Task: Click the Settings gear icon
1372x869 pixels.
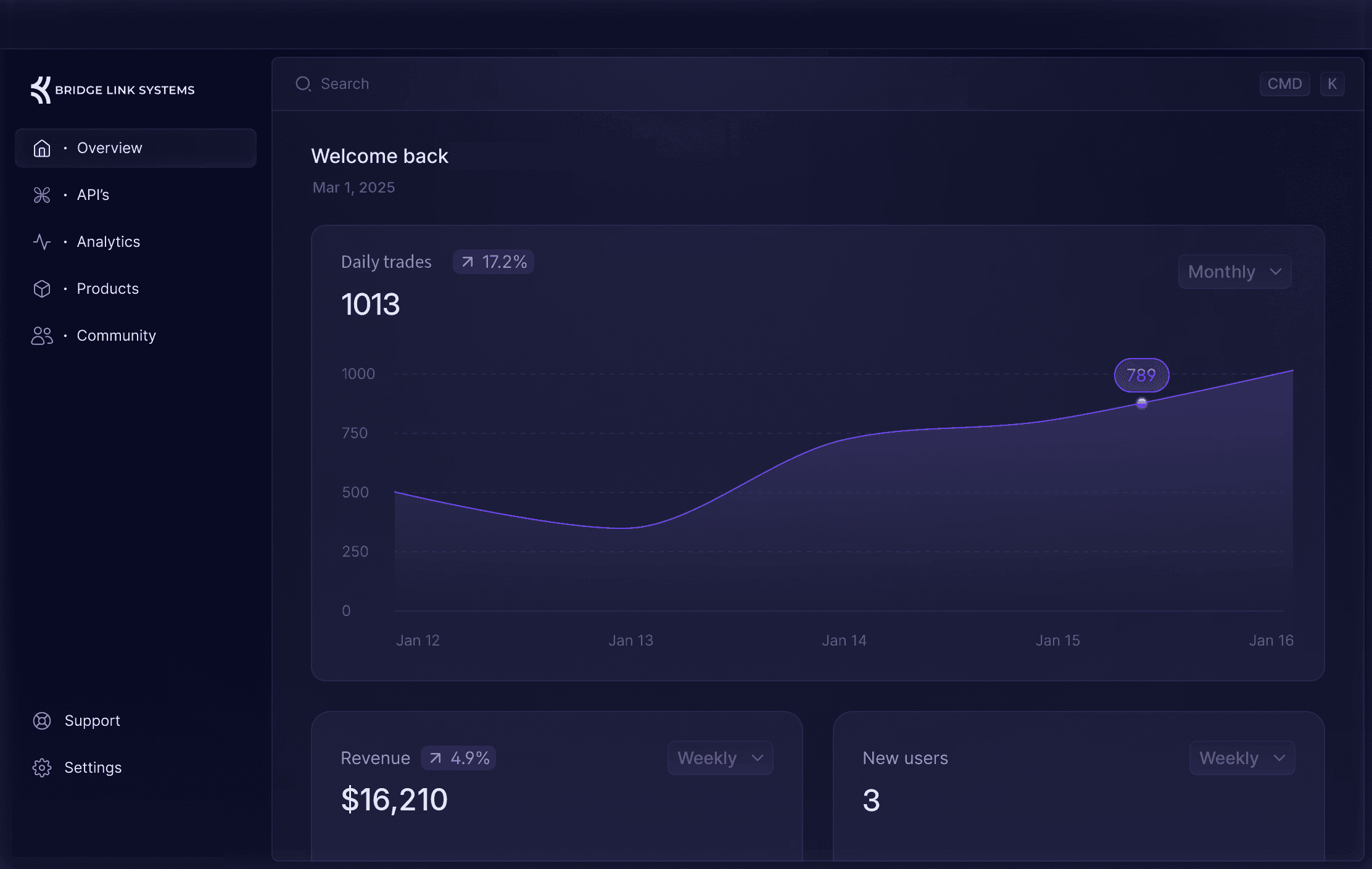Action: (42, 768)
